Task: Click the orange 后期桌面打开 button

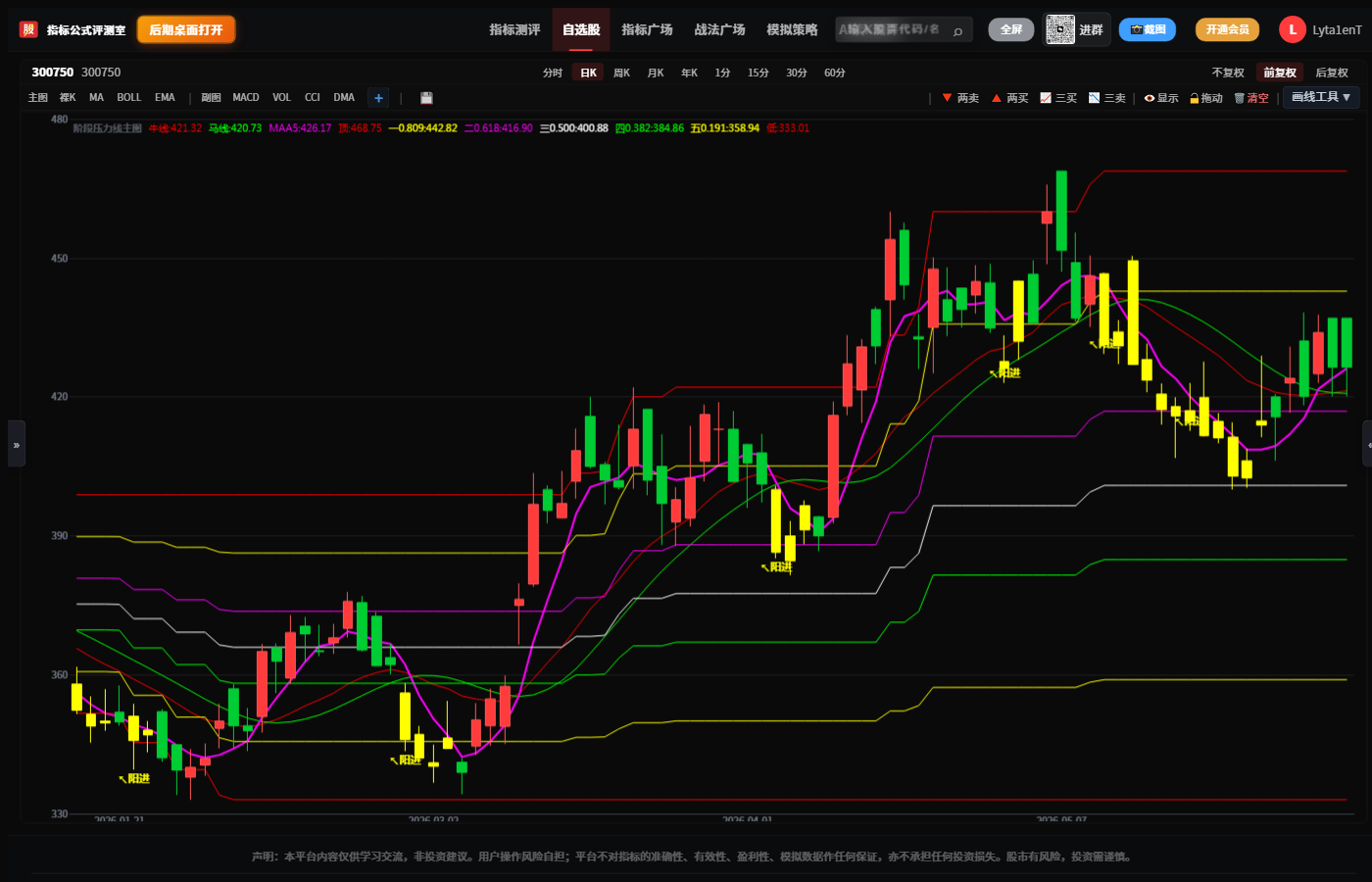Action: tap(186, 29)
